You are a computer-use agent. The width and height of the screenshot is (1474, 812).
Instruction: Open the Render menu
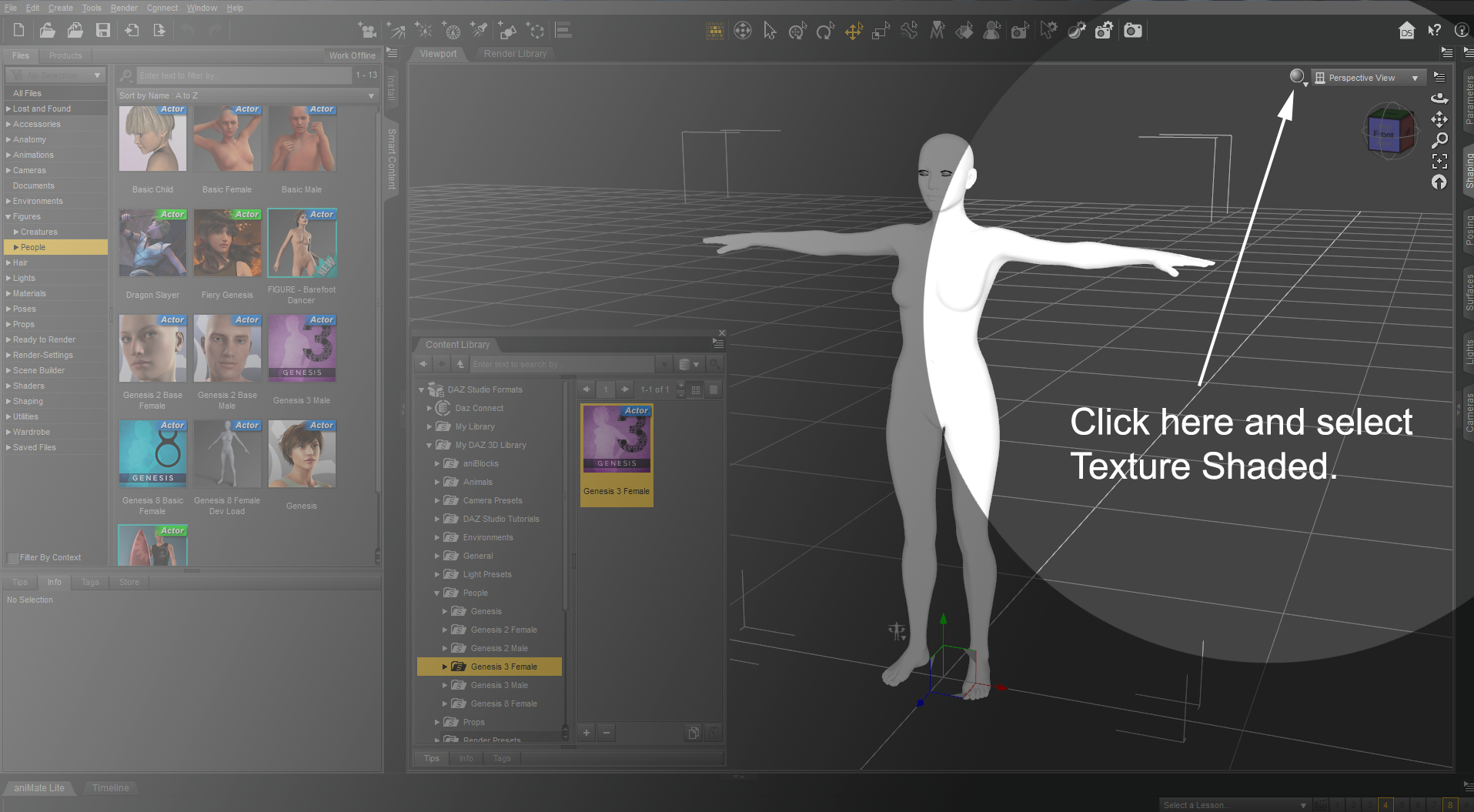124,8
